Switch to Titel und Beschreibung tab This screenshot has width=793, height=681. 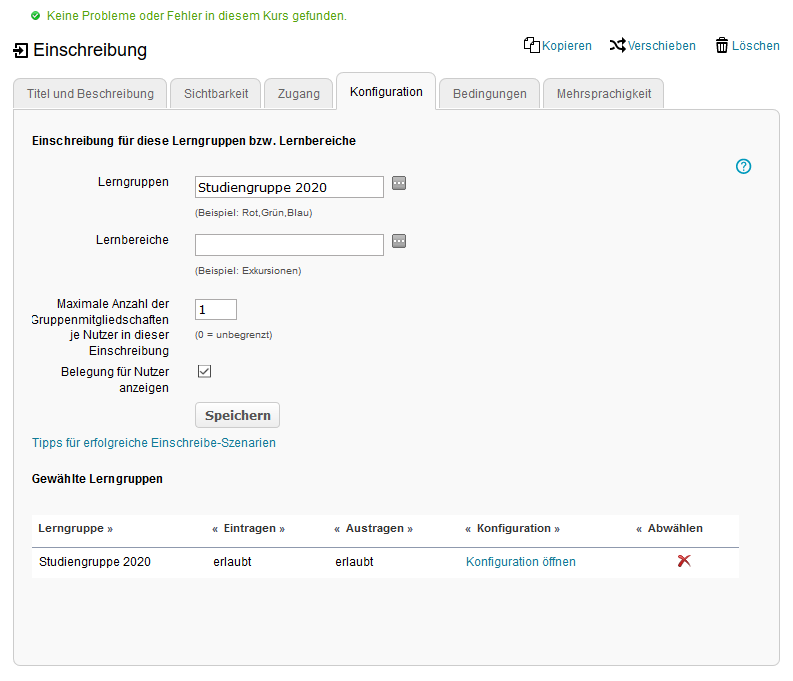coord(89,94)
